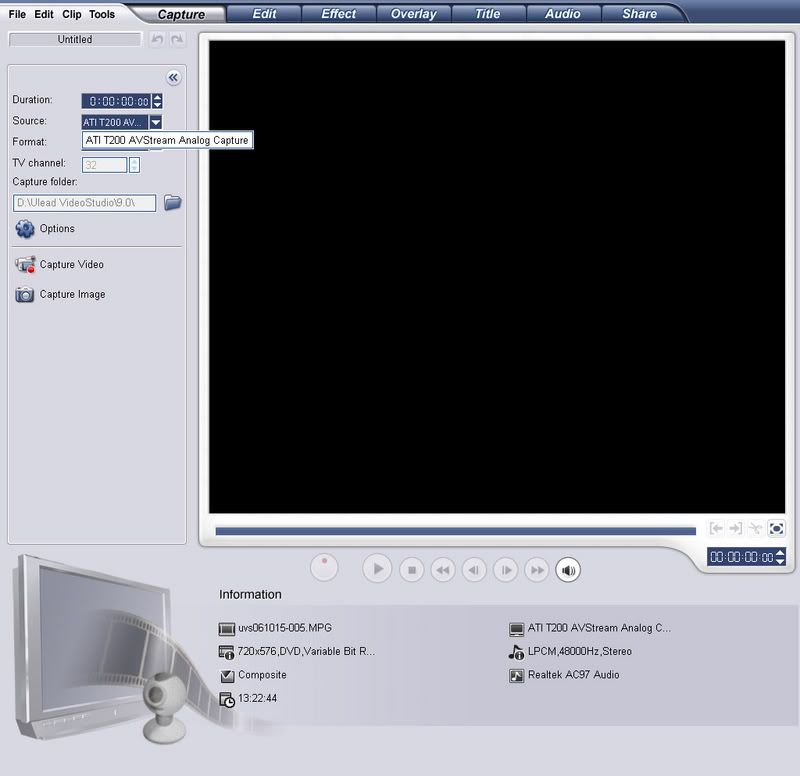Click the Next frame button

(x=506, y=570)
